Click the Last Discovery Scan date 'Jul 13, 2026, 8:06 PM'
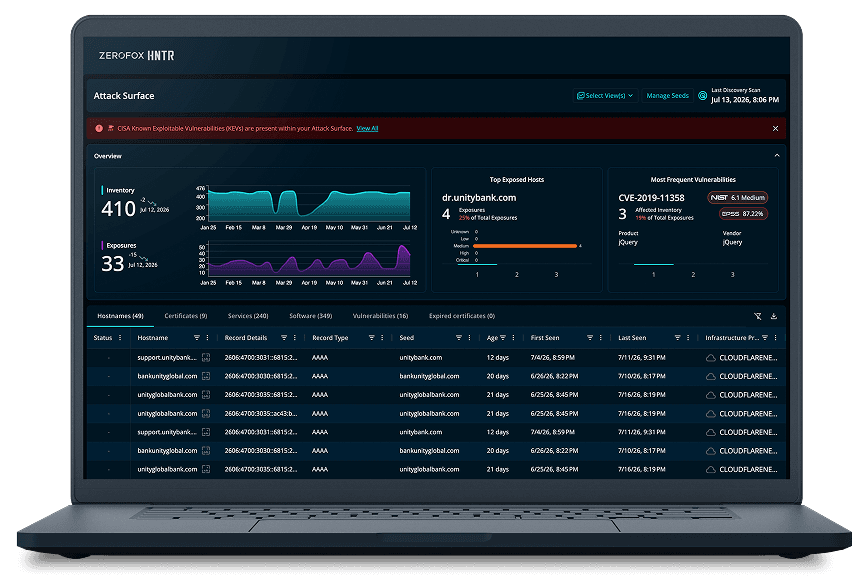This screenshot has height=578, width=866. point(744,100)
